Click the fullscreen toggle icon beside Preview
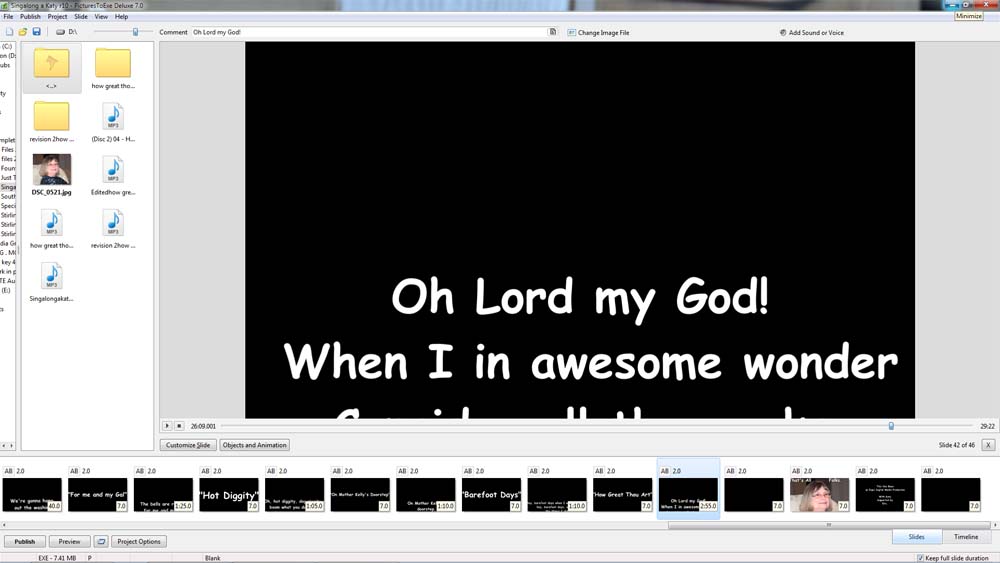The width and height of the screenshot is (1000, 563). [x=101, y=541]
